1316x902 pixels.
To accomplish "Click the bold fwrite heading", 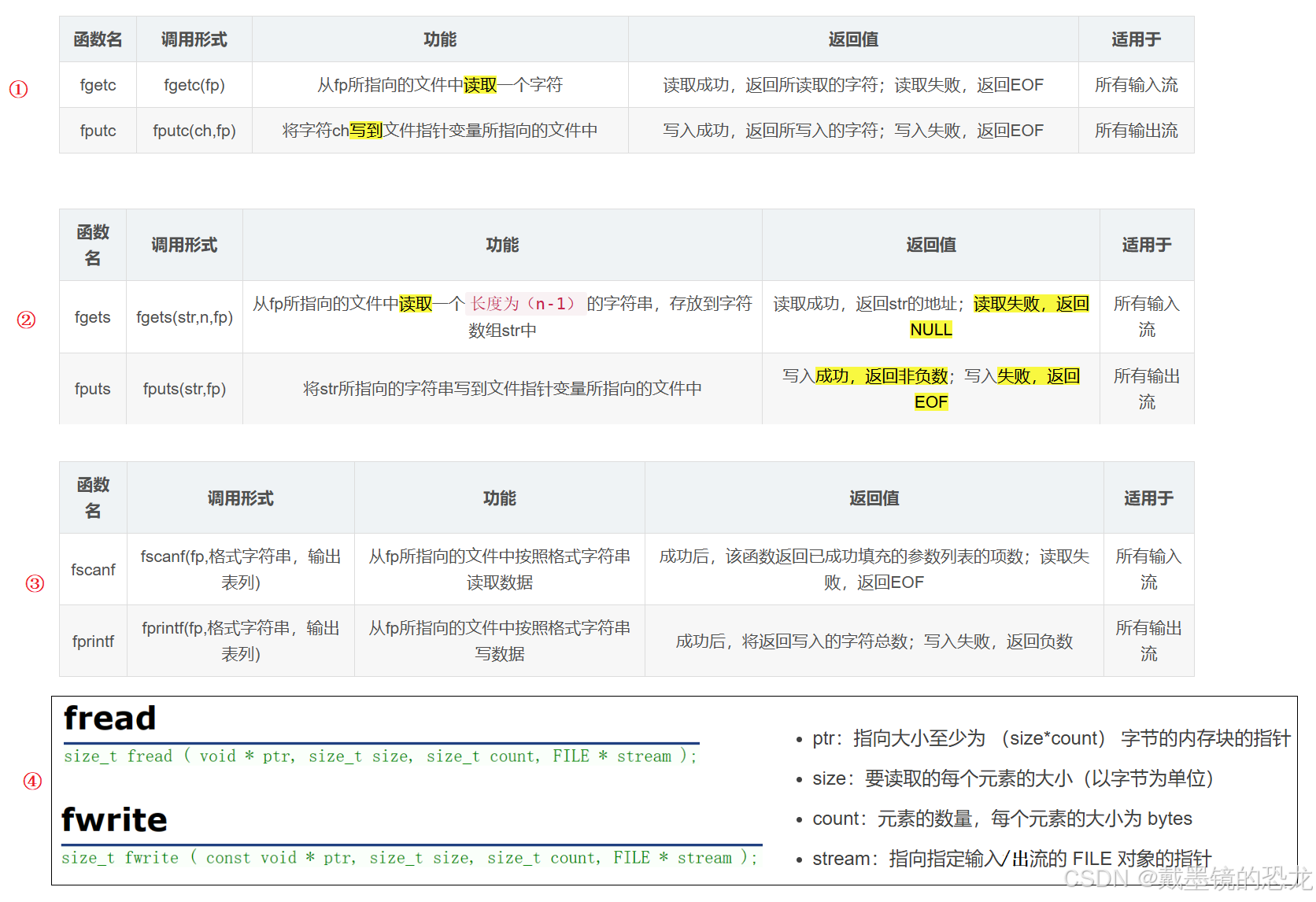I will pyautogui.click(x=115, y=819).
